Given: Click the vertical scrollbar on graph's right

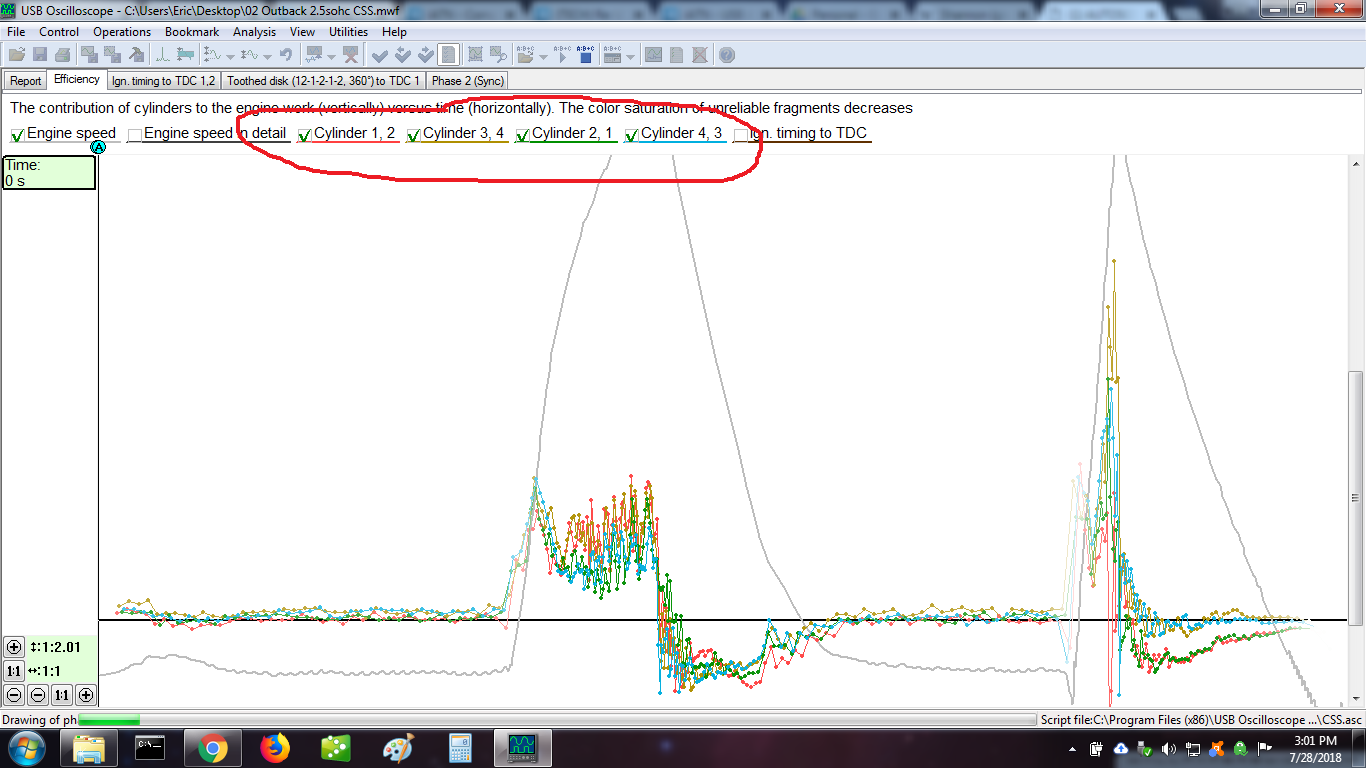Looking at the screenshot, I should click(1357, 450).
